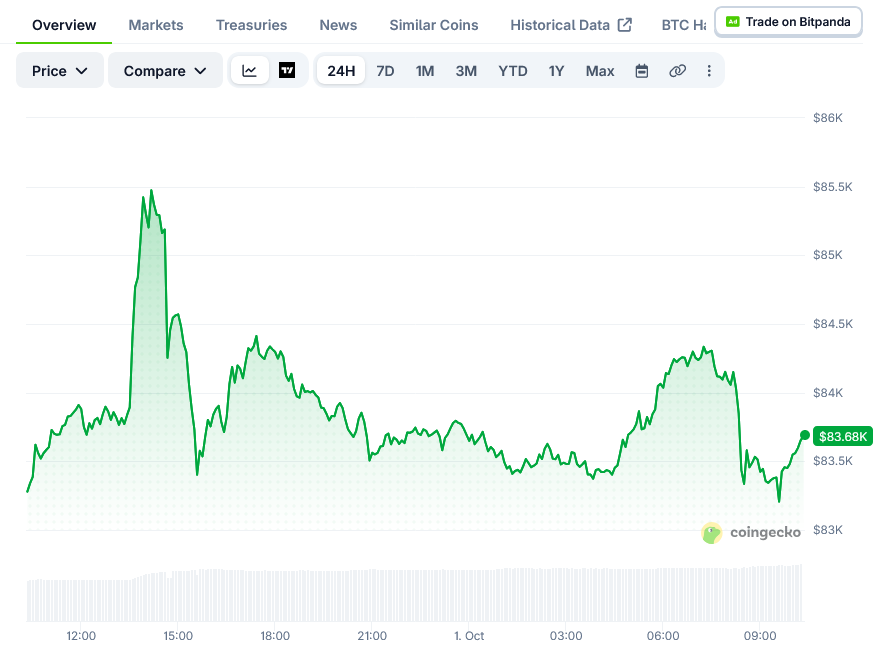
Task: Switch to line chart view icon
Action: (x=249, y=71)
